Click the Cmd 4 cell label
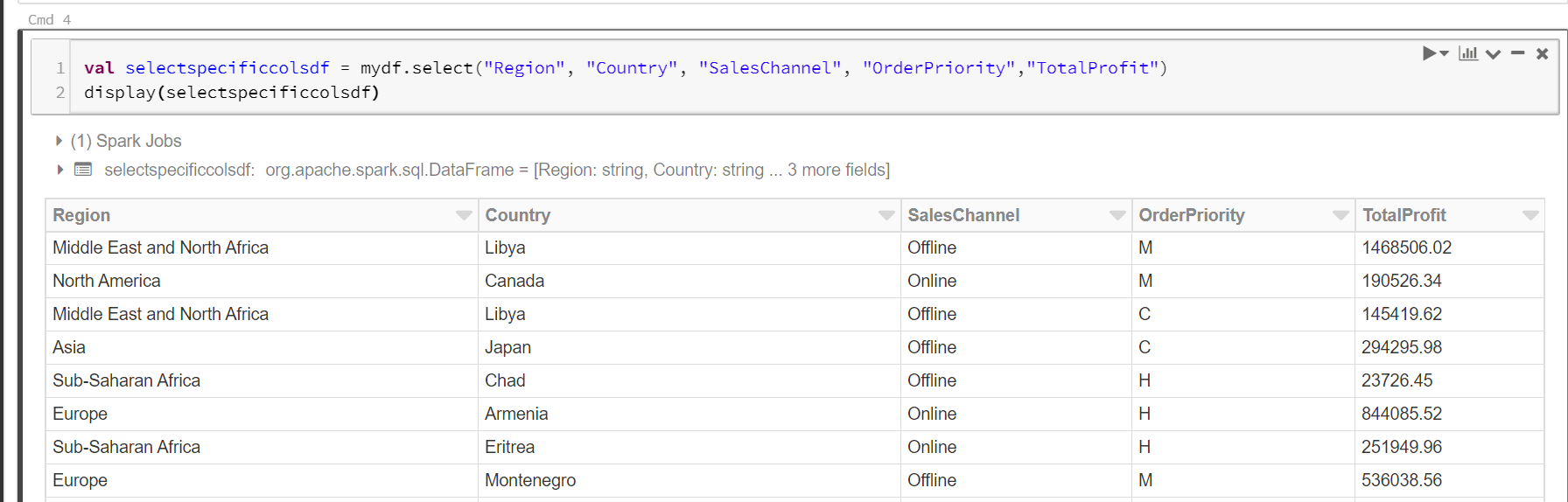This screenshot has height=502, width=1568. 49,19
